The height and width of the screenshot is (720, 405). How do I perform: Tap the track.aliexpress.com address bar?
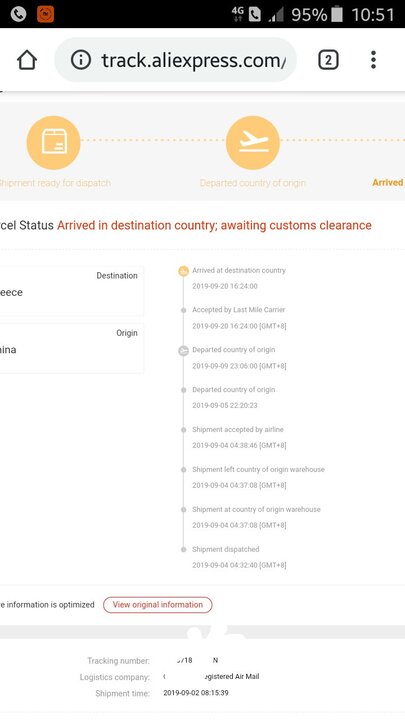(x=175, y=60)
